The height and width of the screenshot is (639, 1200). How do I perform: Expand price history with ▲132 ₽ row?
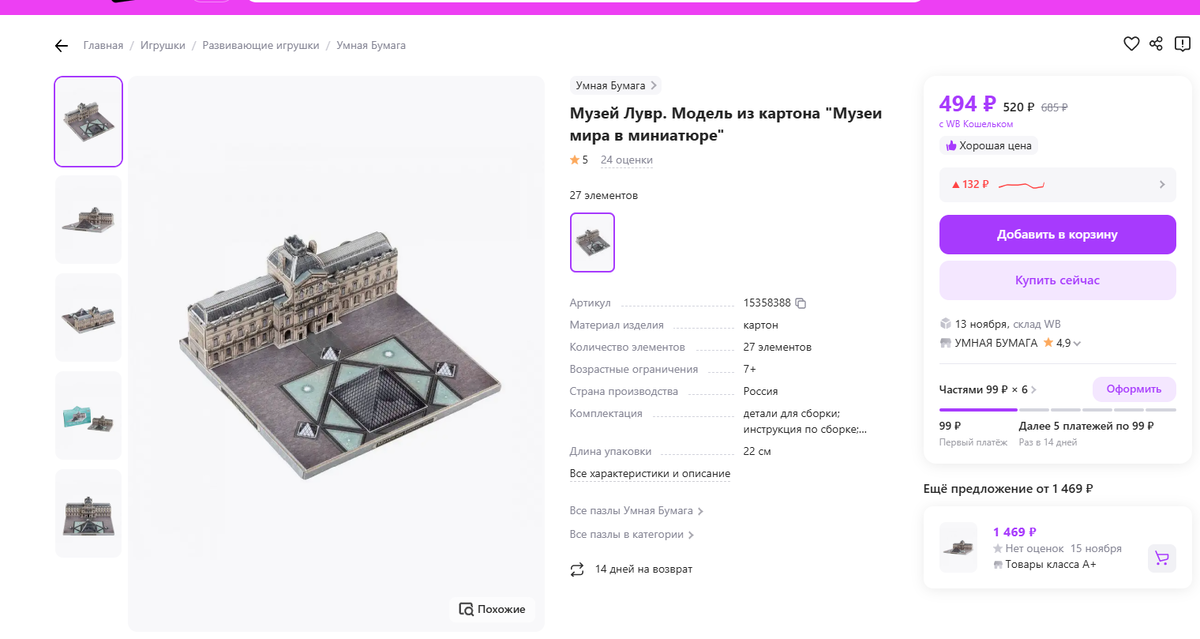click(x=1057, y=184)
